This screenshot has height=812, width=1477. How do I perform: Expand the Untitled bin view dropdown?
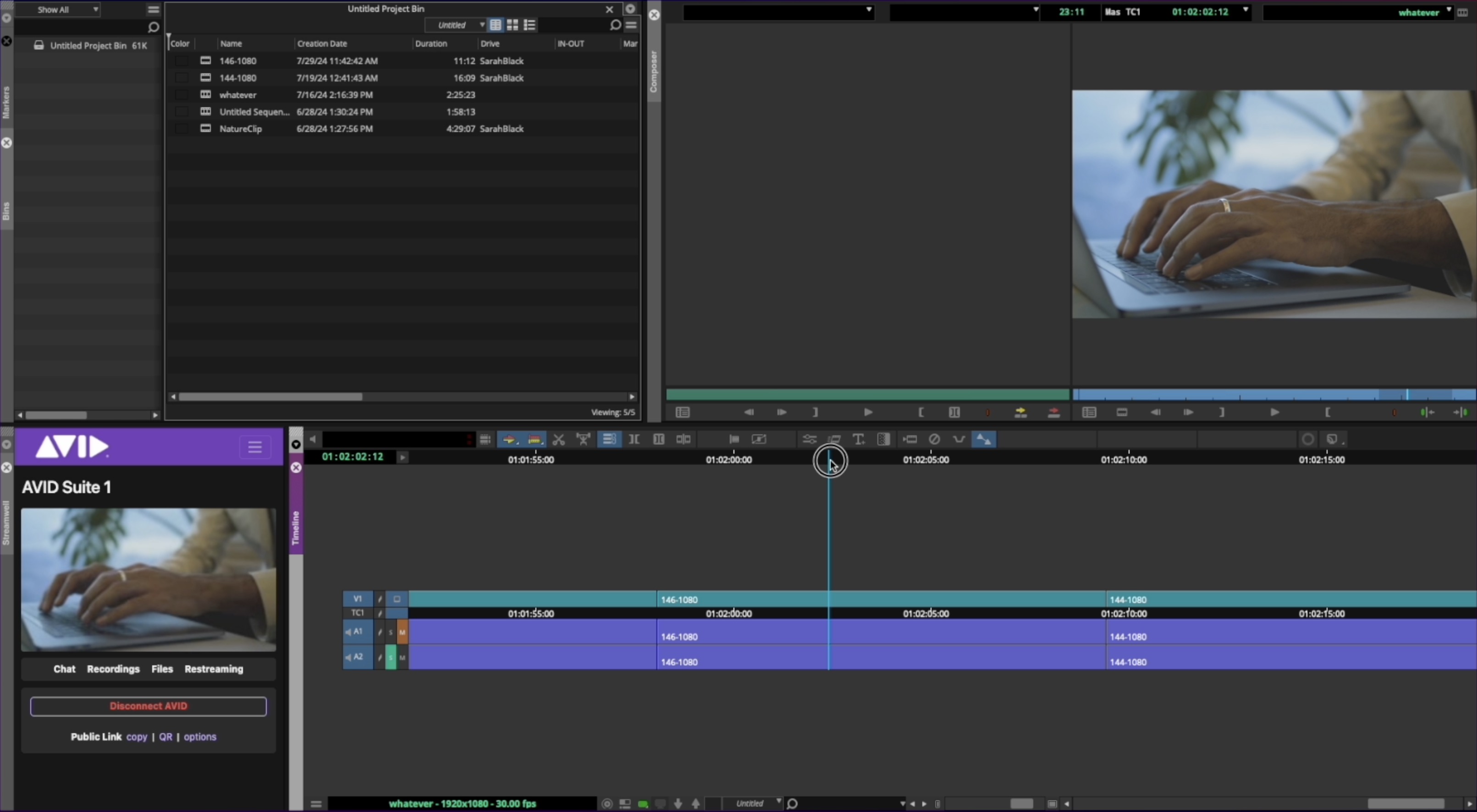[482, 25]
